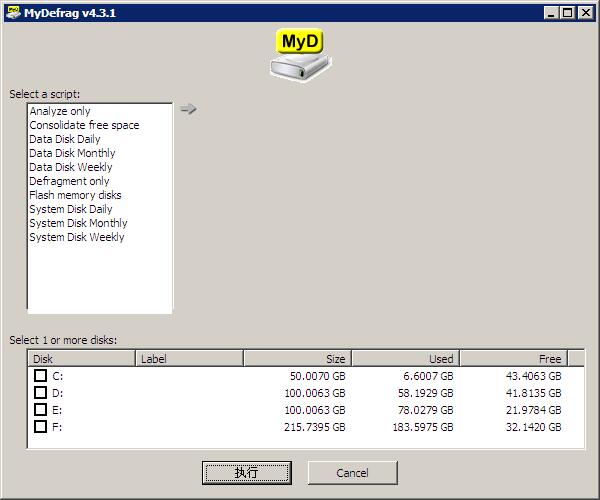600x500 pixels.
Task: Click used value 58.1929 GB
Action: [x=426, y=393]
